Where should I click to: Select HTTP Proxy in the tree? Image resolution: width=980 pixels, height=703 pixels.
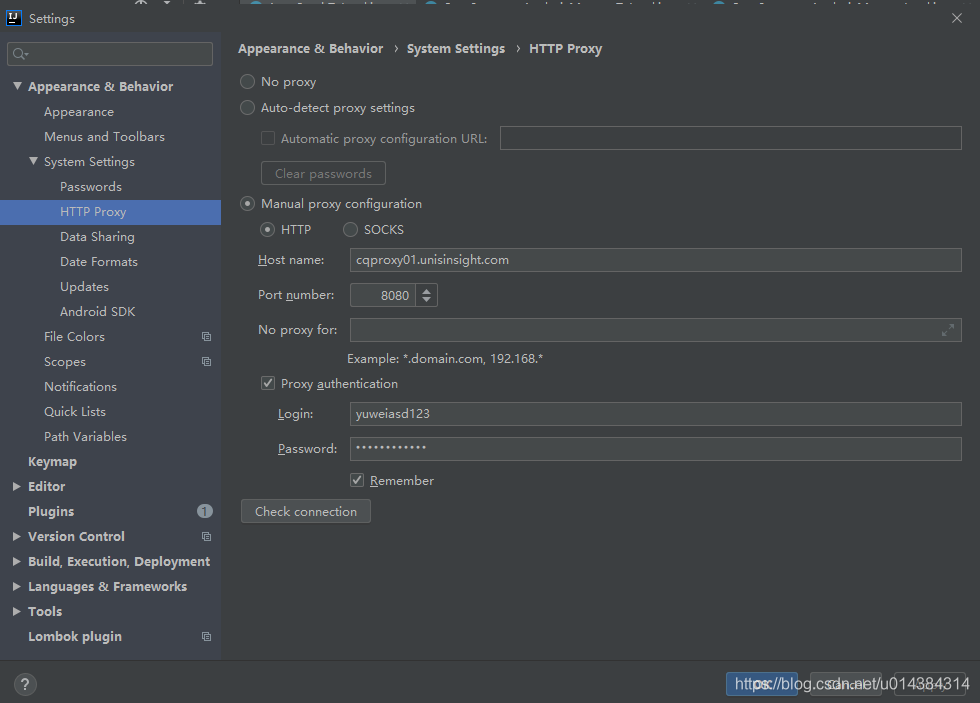click(x=93, y=212)
